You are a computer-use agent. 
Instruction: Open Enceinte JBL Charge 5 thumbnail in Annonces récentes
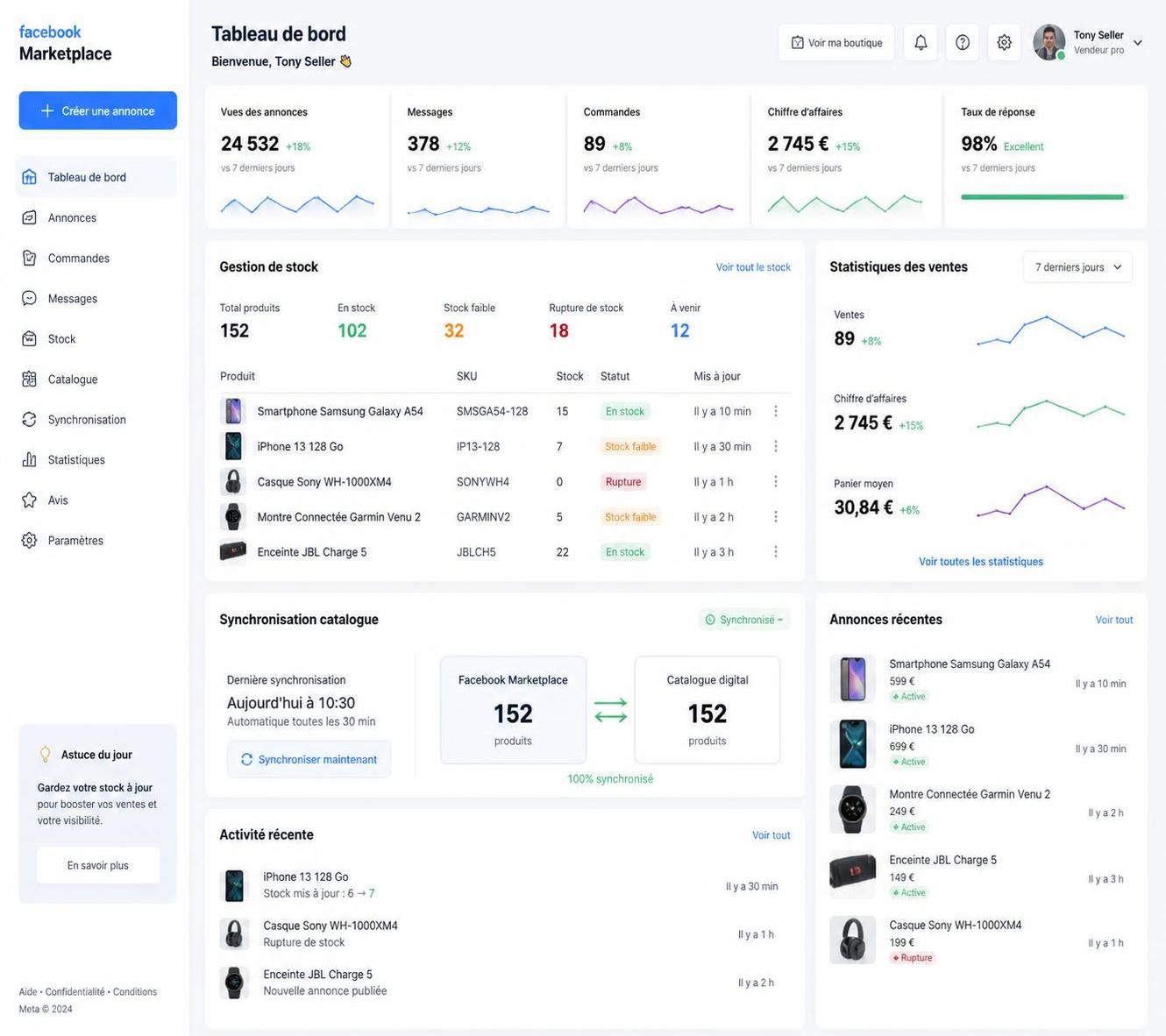click(852, 875)
